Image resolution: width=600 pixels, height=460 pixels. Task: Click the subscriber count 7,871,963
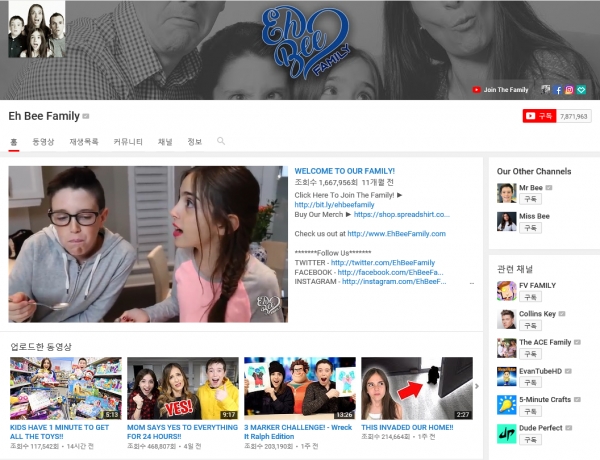(x=574, y=116)
